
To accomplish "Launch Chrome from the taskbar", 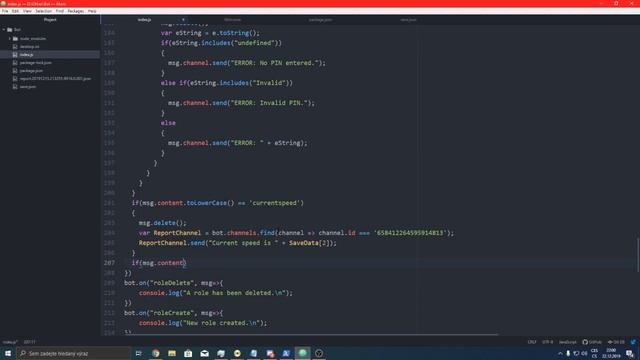I will pos(156,353).
